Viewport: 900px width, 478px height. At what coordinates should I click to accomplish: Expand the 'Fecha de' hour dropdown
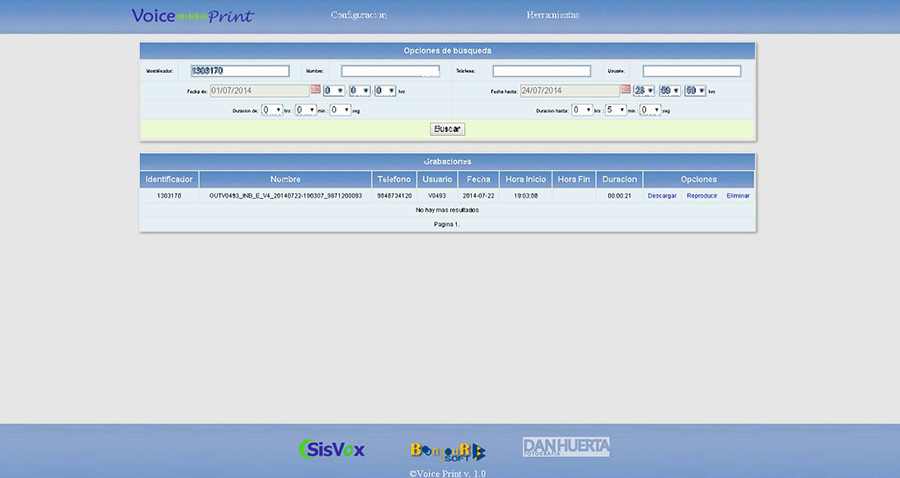coord(334,90)
